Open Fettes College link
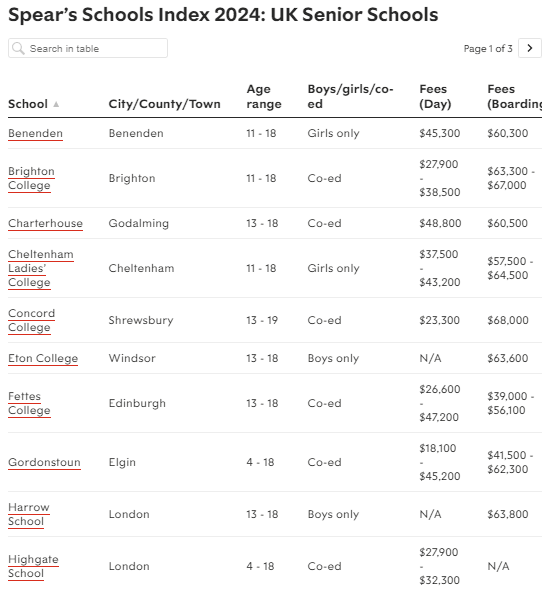The image size is (549, 592). click(x=29, y=403)
